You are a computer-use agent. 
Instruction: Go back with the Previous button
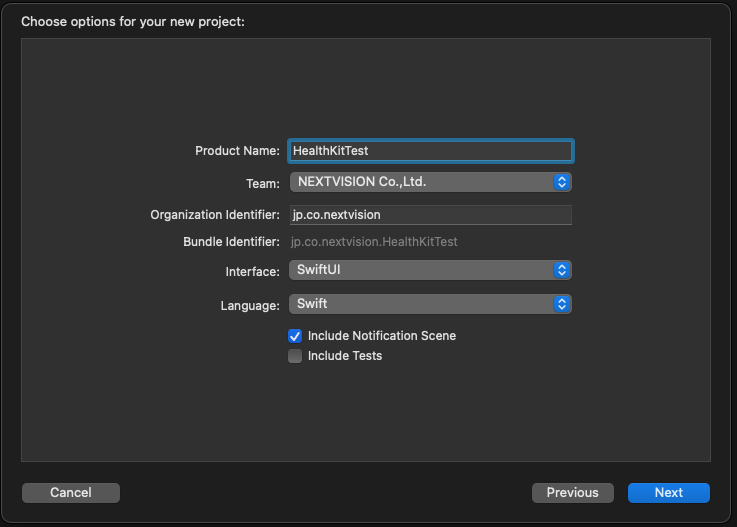pyautogui.click(x=573, y=492)
